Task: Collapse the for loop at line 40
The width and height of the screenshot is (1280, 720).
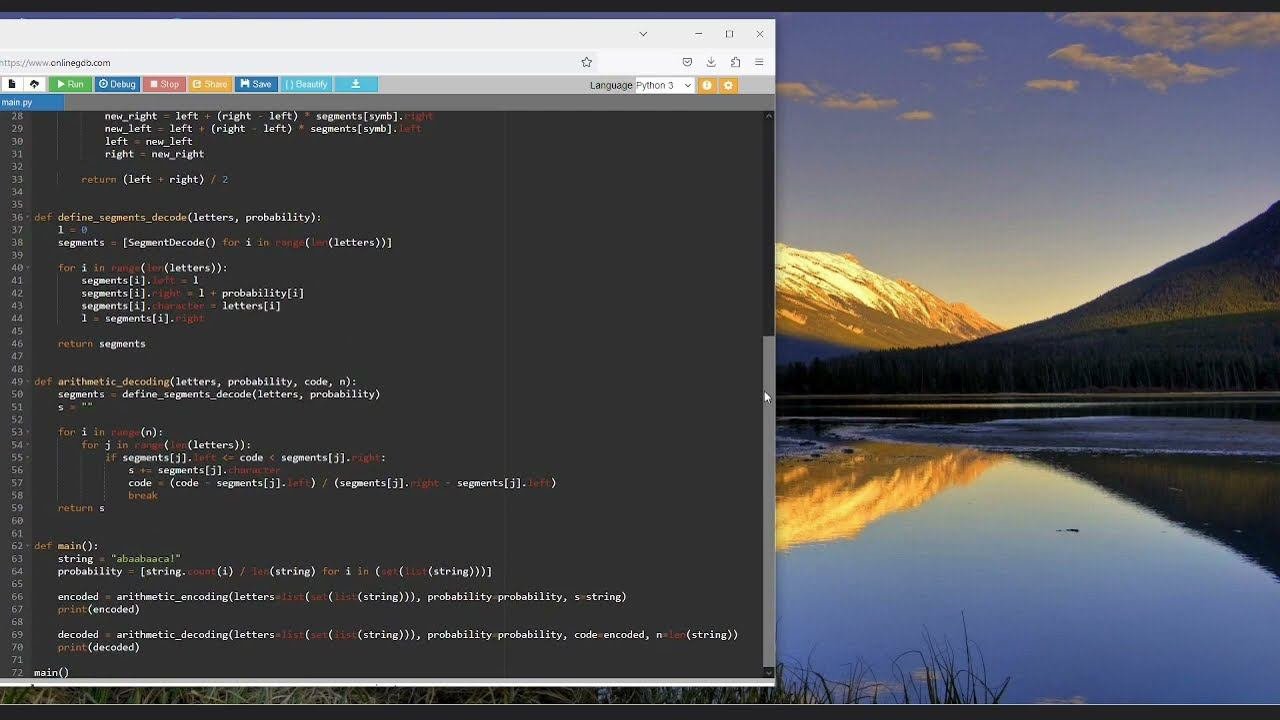Action: point(28,268)
